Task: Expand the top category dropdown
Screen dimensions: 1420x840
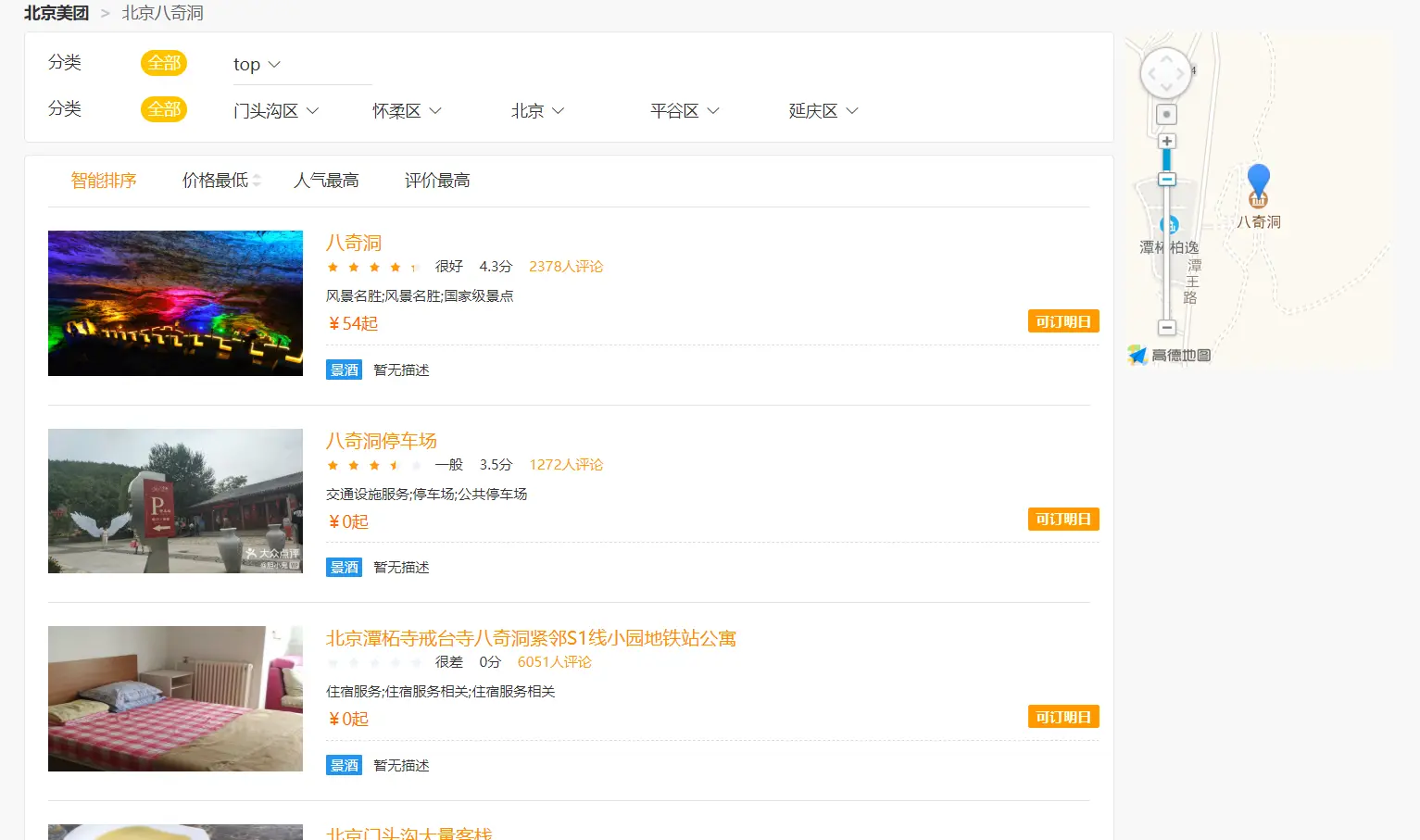Action: pyautogui.click(x=257, y=65)
